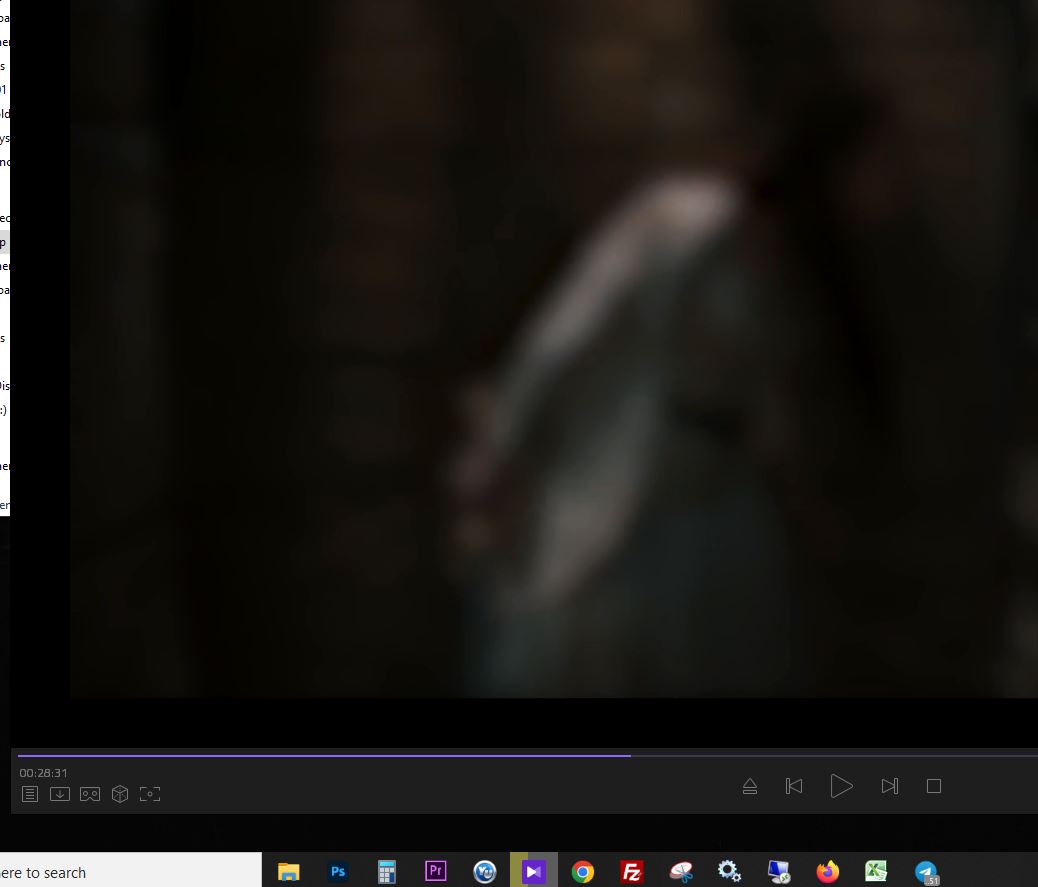This screenshot has height=887, width=1038.
Task: Switch to Photoshop in the taskbar
Action: click(x=338, y=872)
